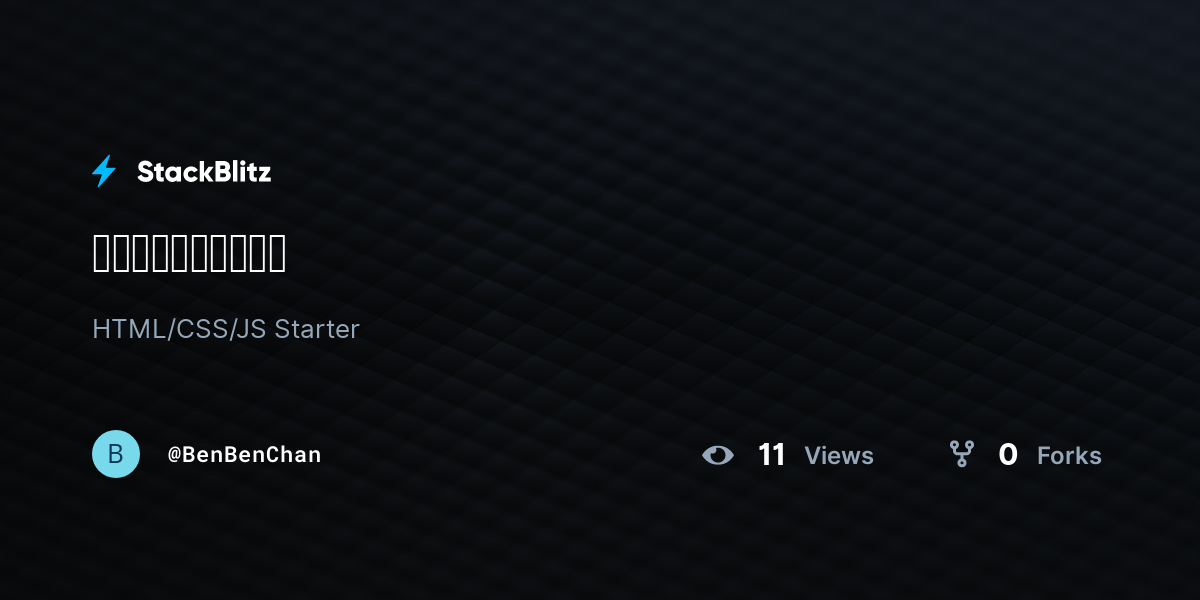Click the letter B inside the avatar
This screenshot has height=600, width=1200.
pos(116,454)
